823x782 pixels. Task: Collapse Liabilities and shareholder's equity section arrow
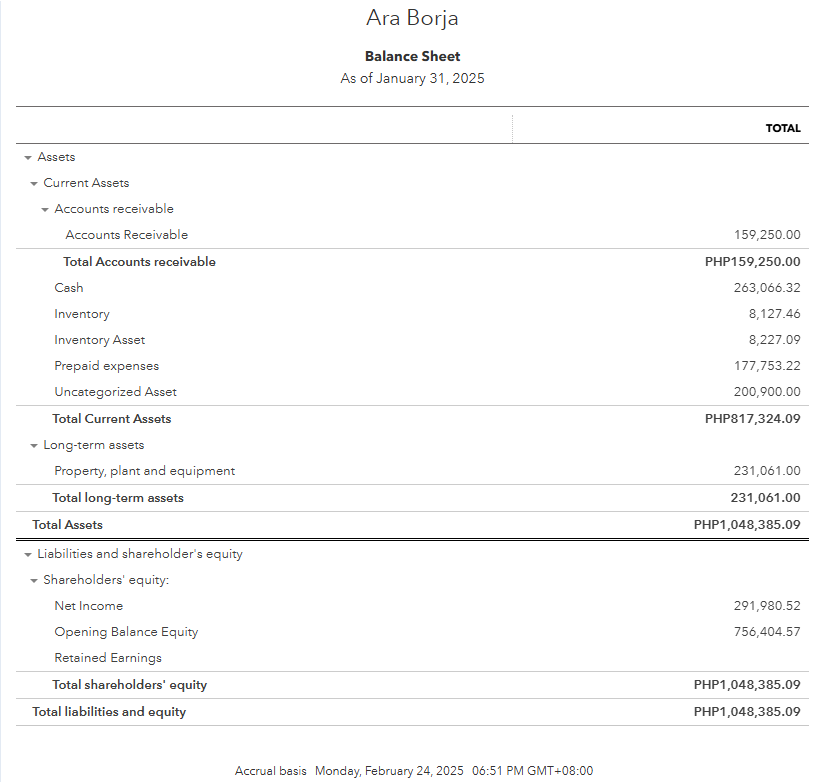pos(28,554)
